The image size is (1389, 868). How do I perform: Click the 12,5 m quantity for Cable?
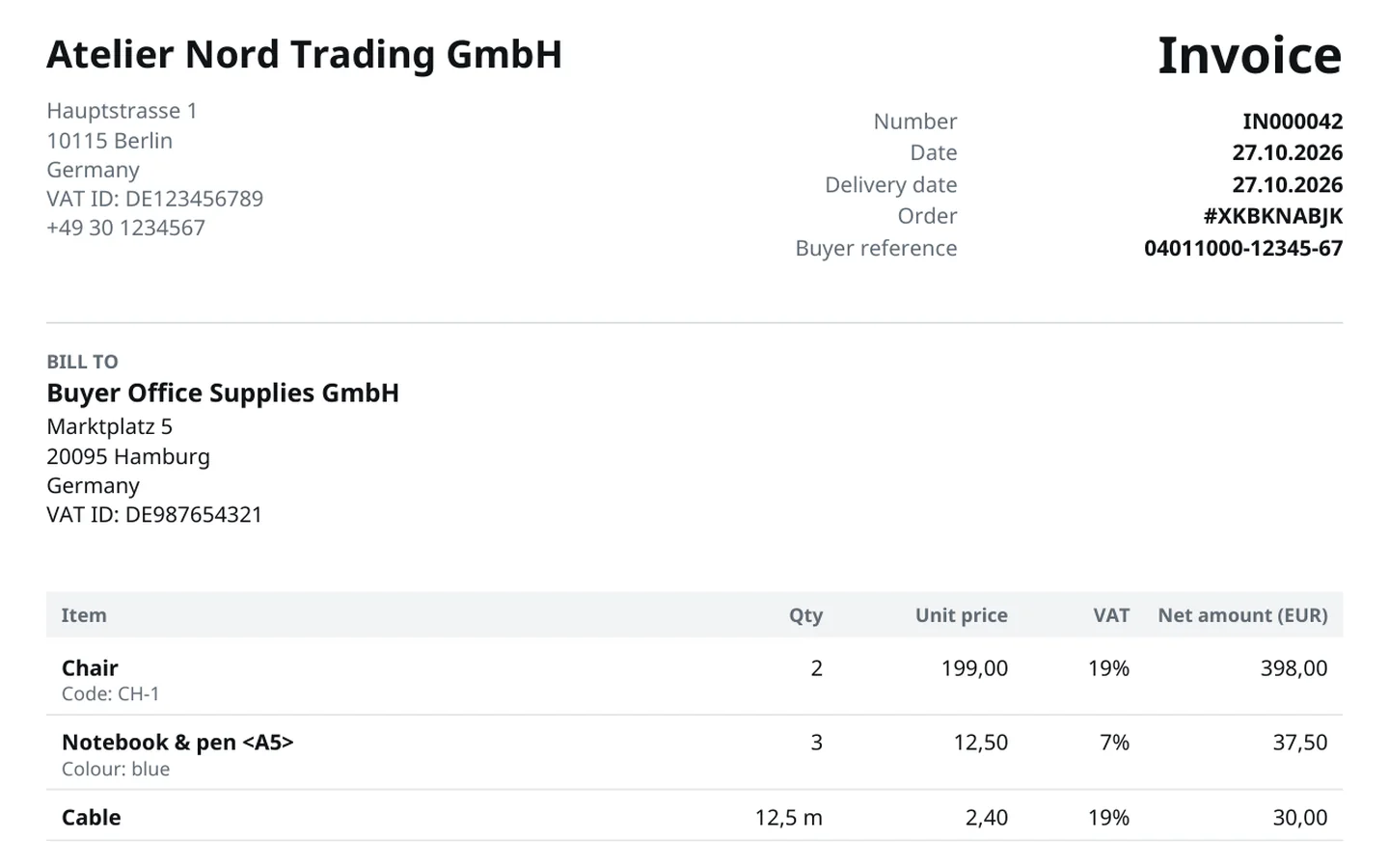(x=788, y=817)
